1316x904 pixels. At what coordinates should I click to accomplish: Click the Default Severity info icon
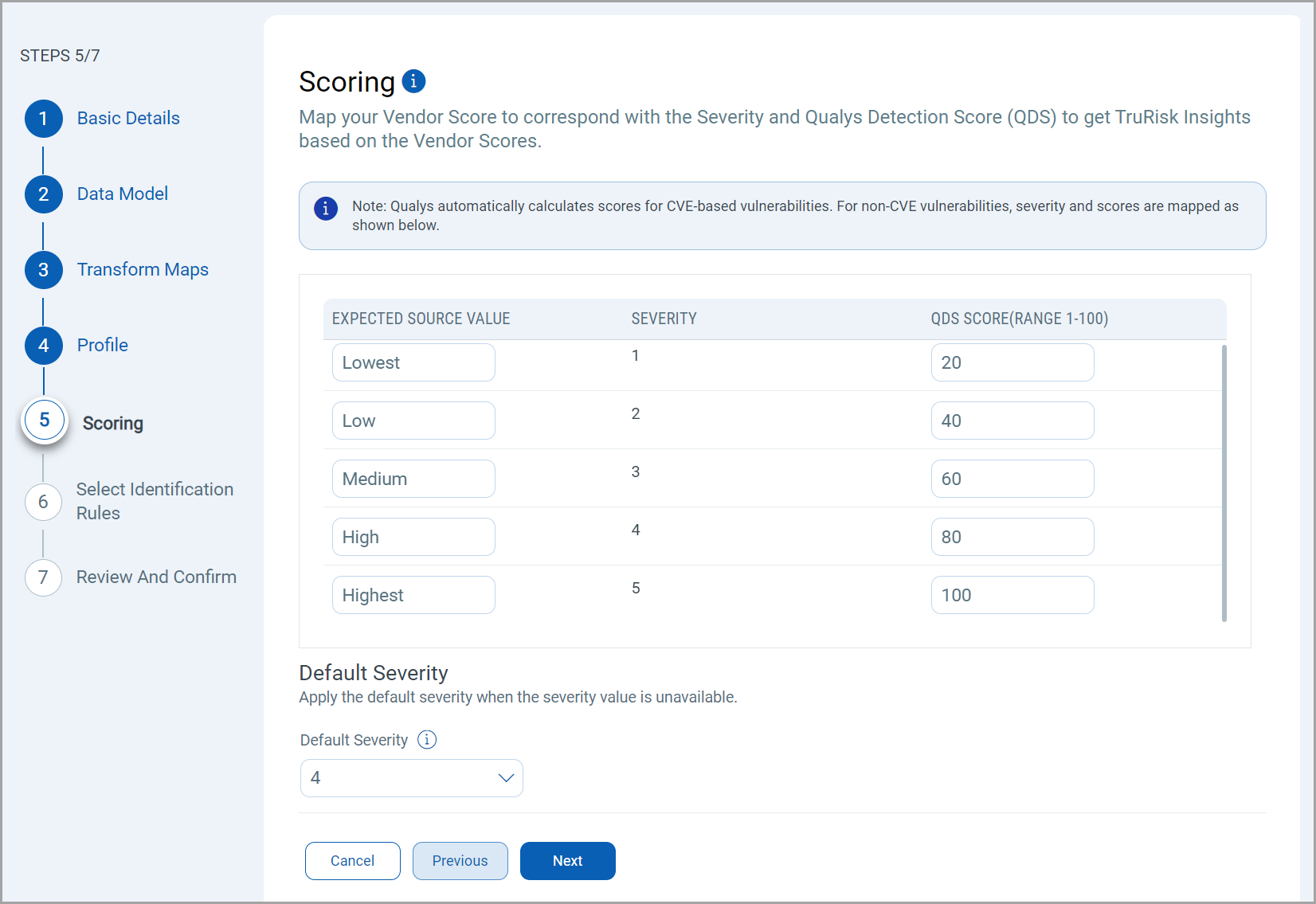[427, 740]
